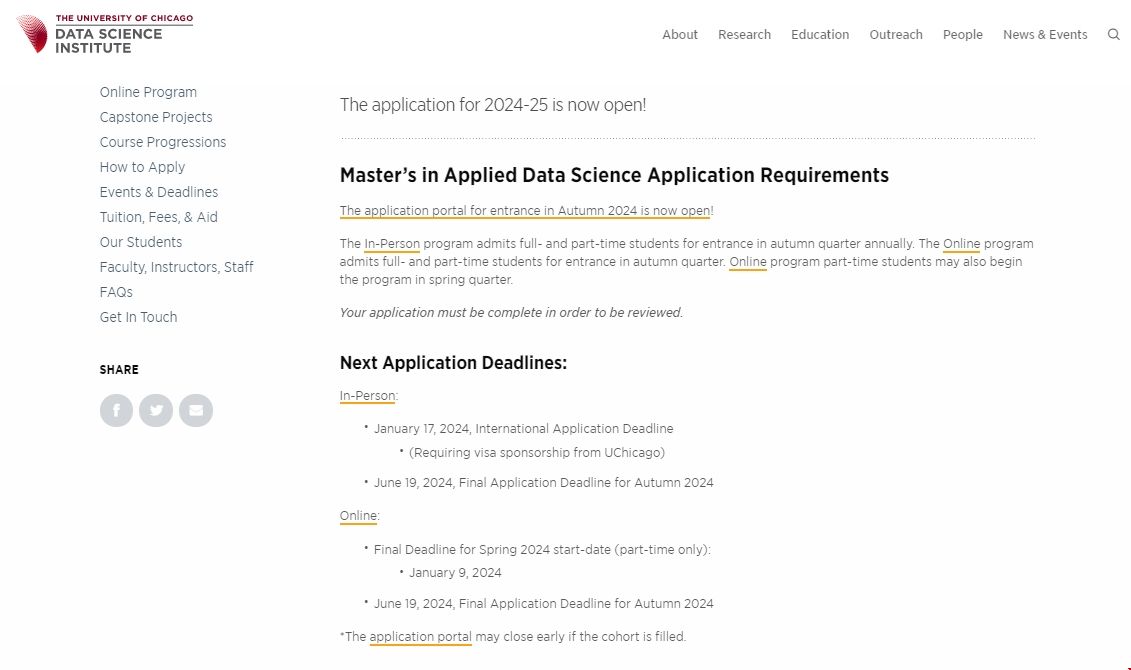Click the search magnifier icon
Viewport: 1131px width, 670px height.
click(x=1113, y=34)
